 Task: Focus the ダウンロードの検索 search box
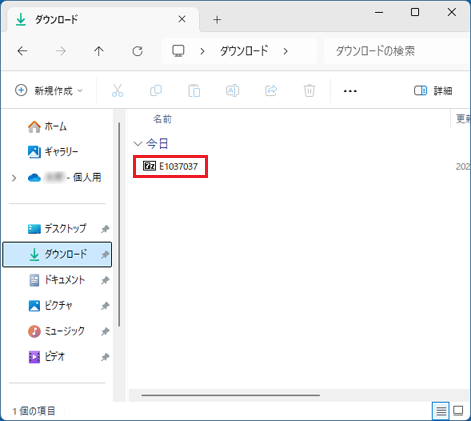tap(397, 51)
